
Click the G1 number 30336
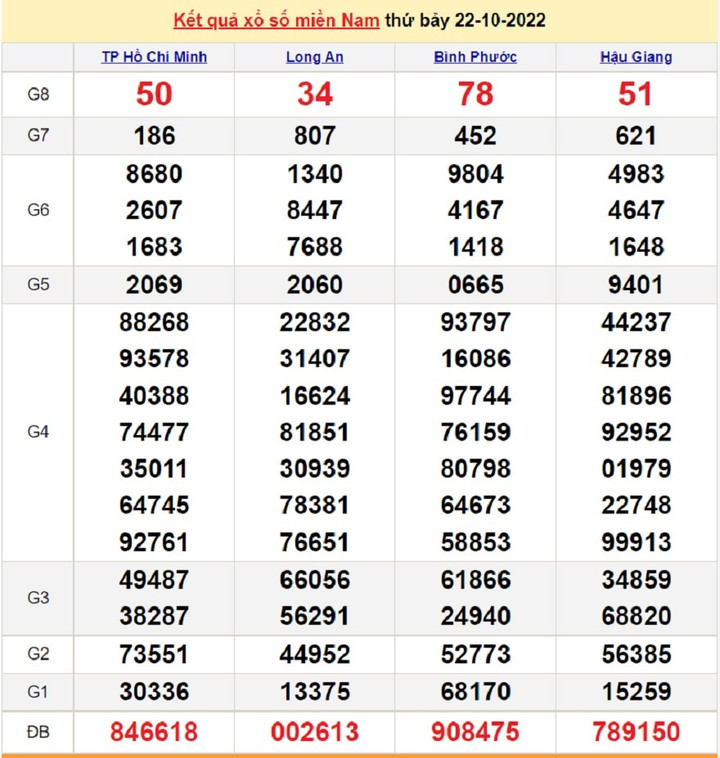[x=154, y=692]
